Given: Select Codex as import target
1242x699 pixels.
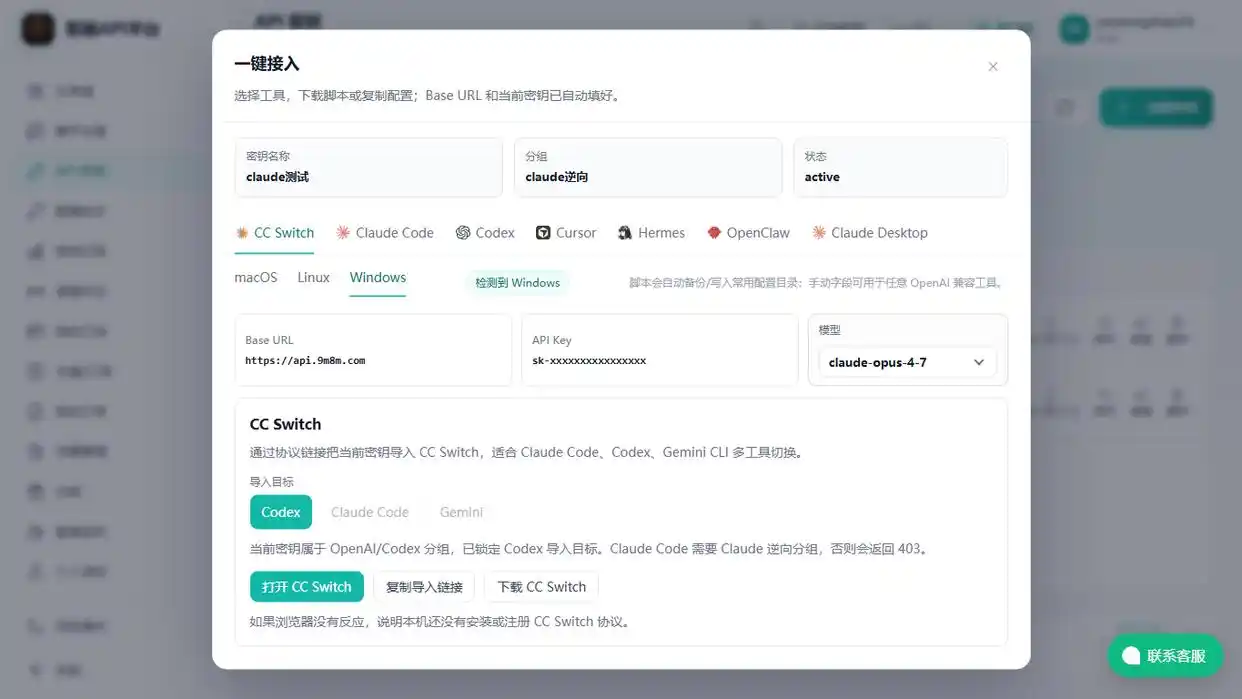Looking at the screenshot, I should click(x=281, y=512).
